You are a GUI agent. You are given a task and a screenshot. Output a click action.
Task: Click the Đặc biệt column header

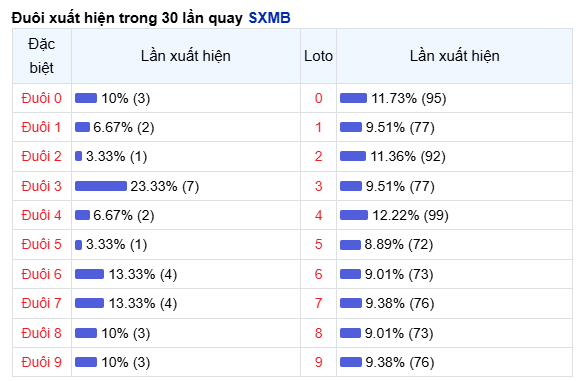[x=42, y=56]
